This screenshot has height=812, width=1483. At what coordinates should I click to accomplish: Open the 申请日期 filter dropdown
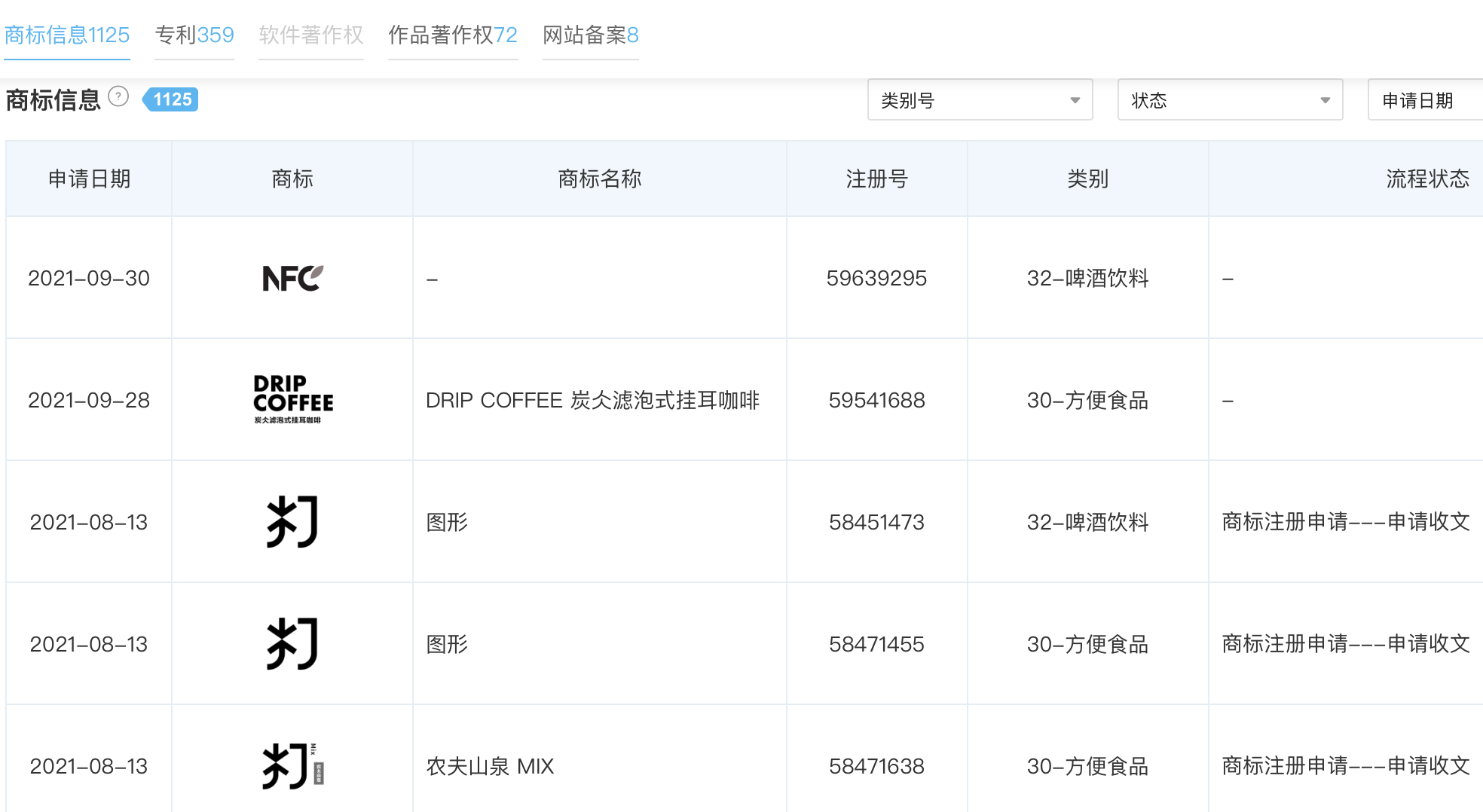(1424, 100)
